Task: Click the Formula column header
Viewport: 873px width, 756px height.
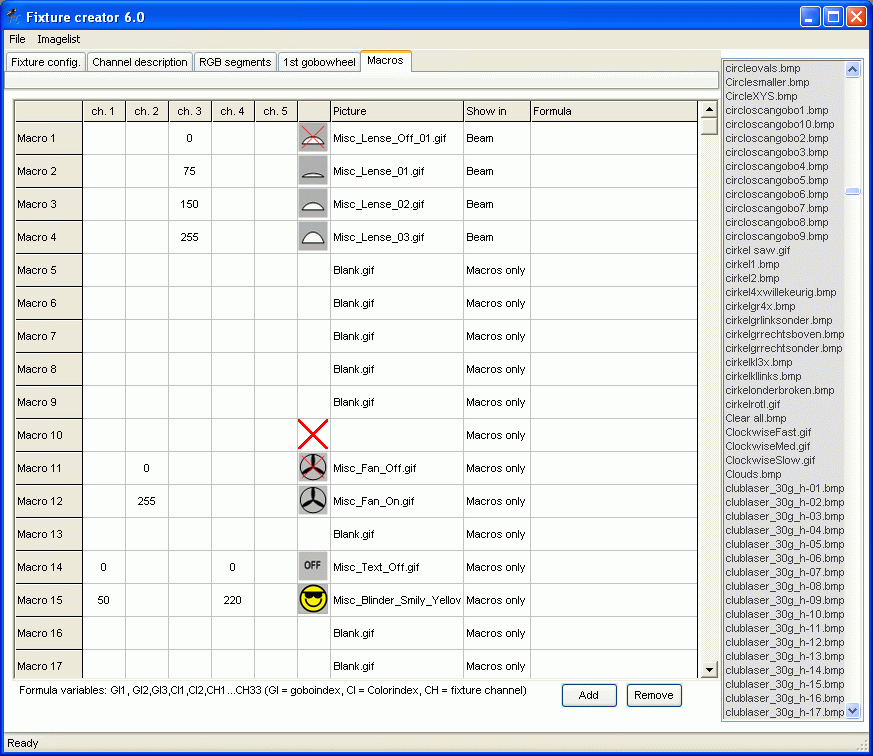Action: click(x=614, y=111)
